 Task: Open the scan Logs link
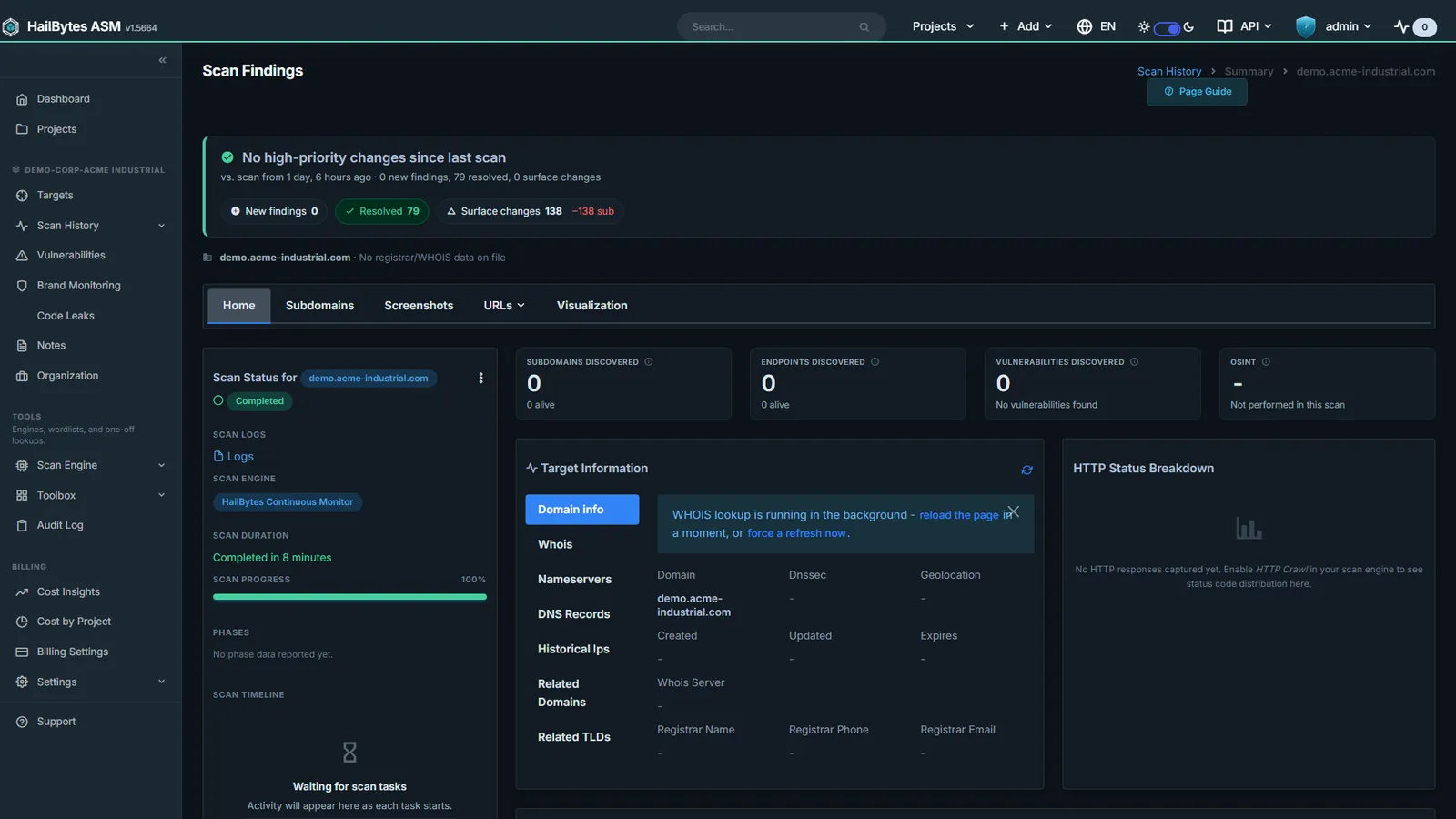point(234,457)
